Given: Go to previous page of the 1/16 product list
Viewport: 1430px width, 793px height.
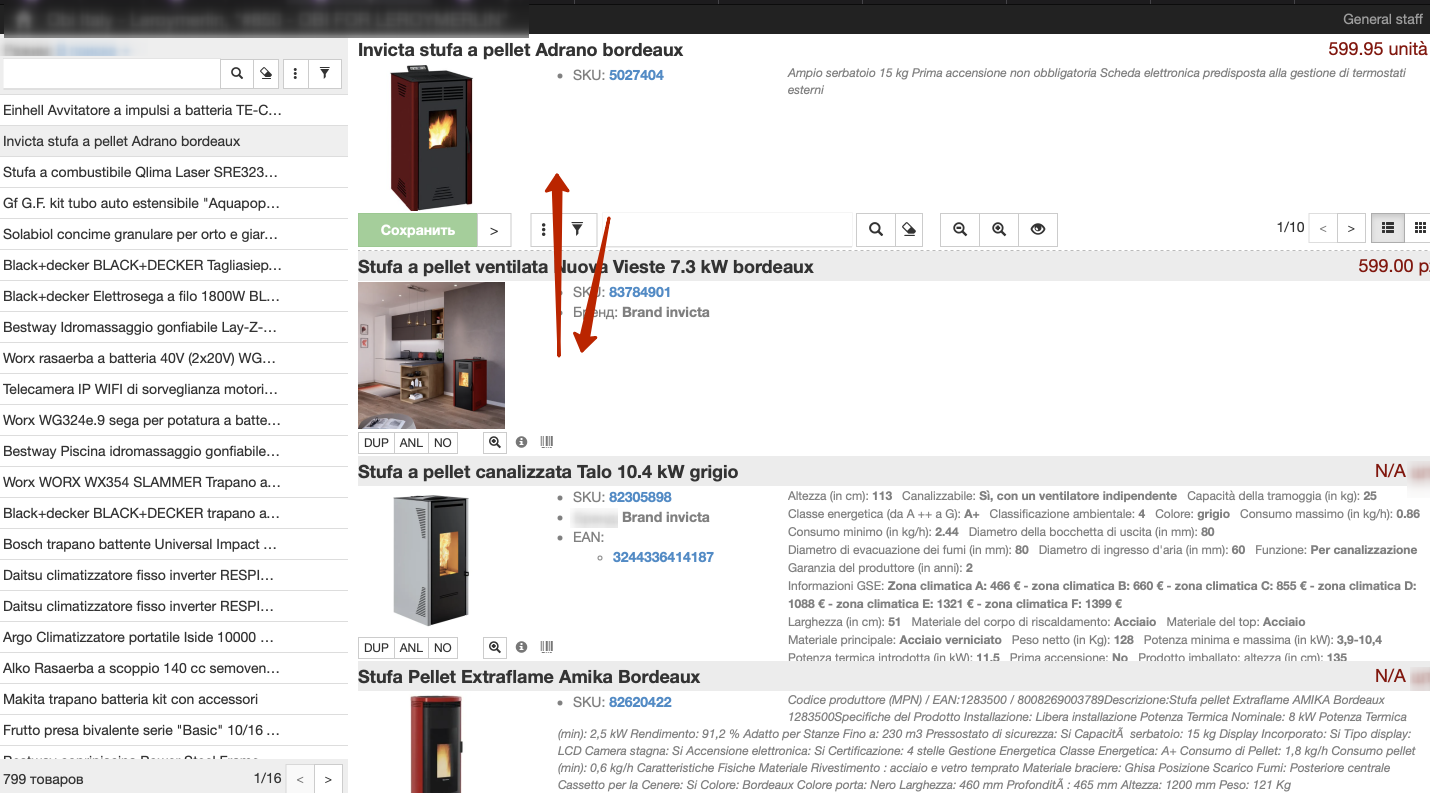Looking at the screenshot, I should (x=300, y=779).
